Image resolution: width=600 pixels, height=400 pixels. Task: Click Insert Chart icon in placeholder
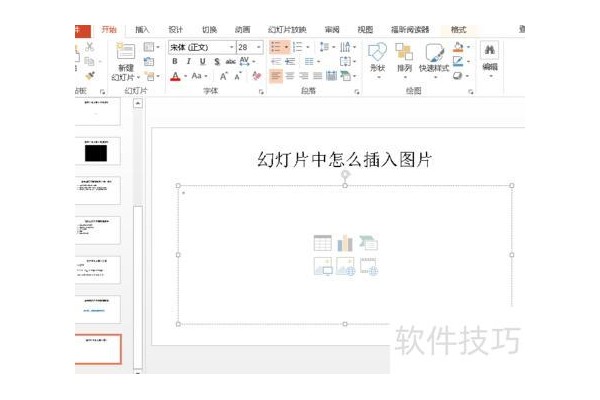(345, 243)
